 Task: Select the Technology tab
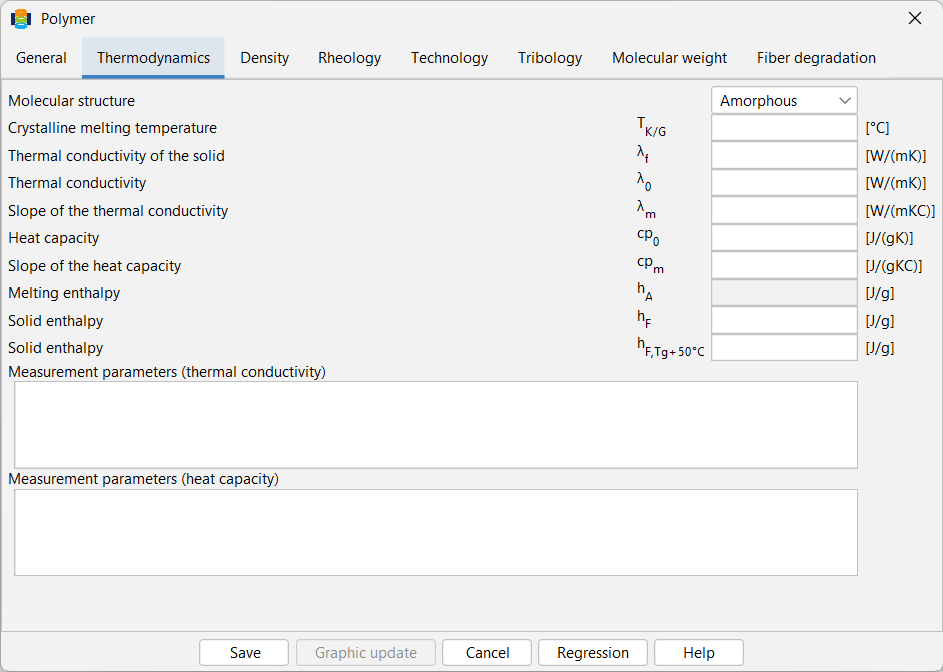pyautogui.click(x=449, y=58)
